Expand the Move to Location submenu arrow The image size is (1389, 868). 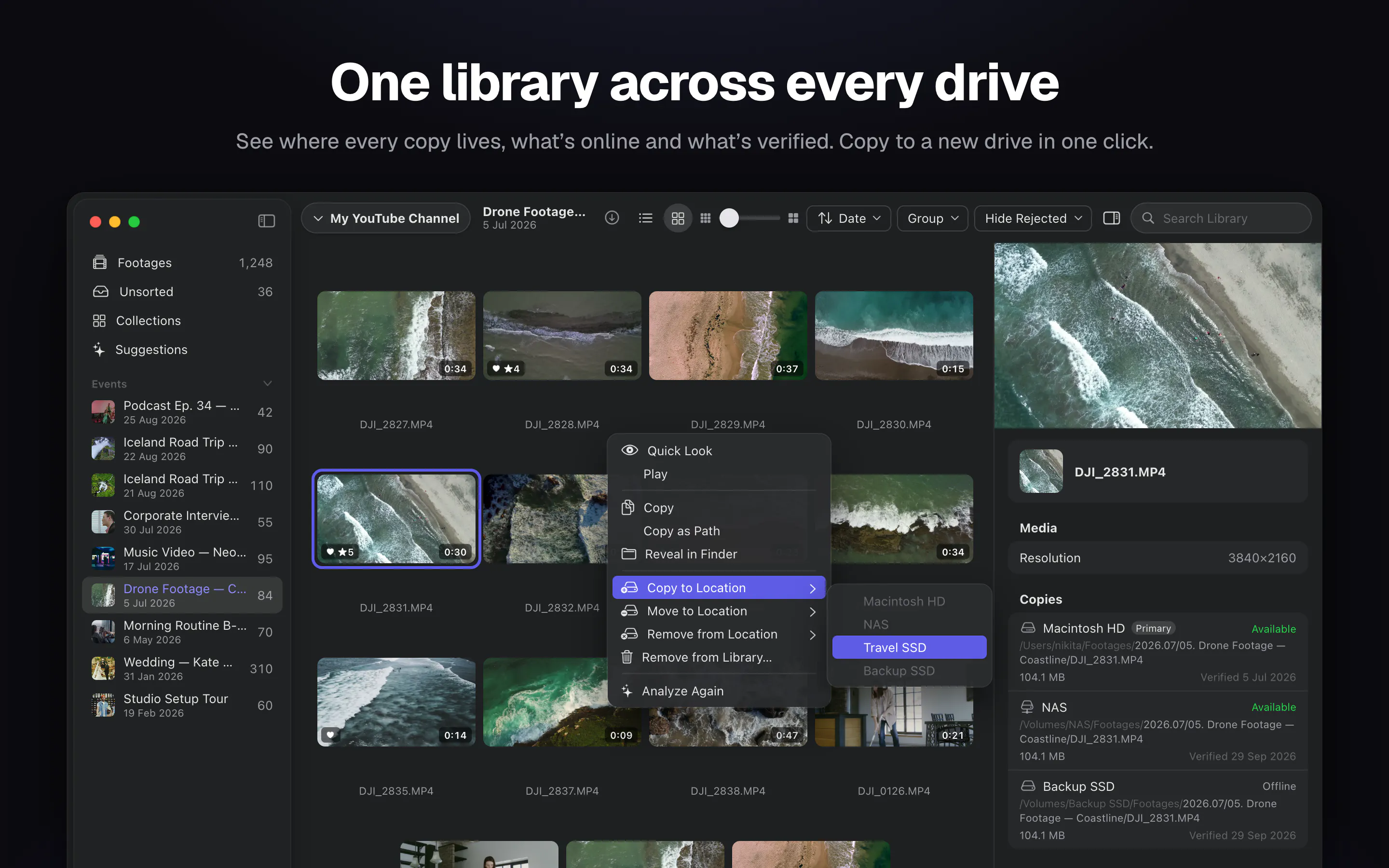(x=813, y=611)
